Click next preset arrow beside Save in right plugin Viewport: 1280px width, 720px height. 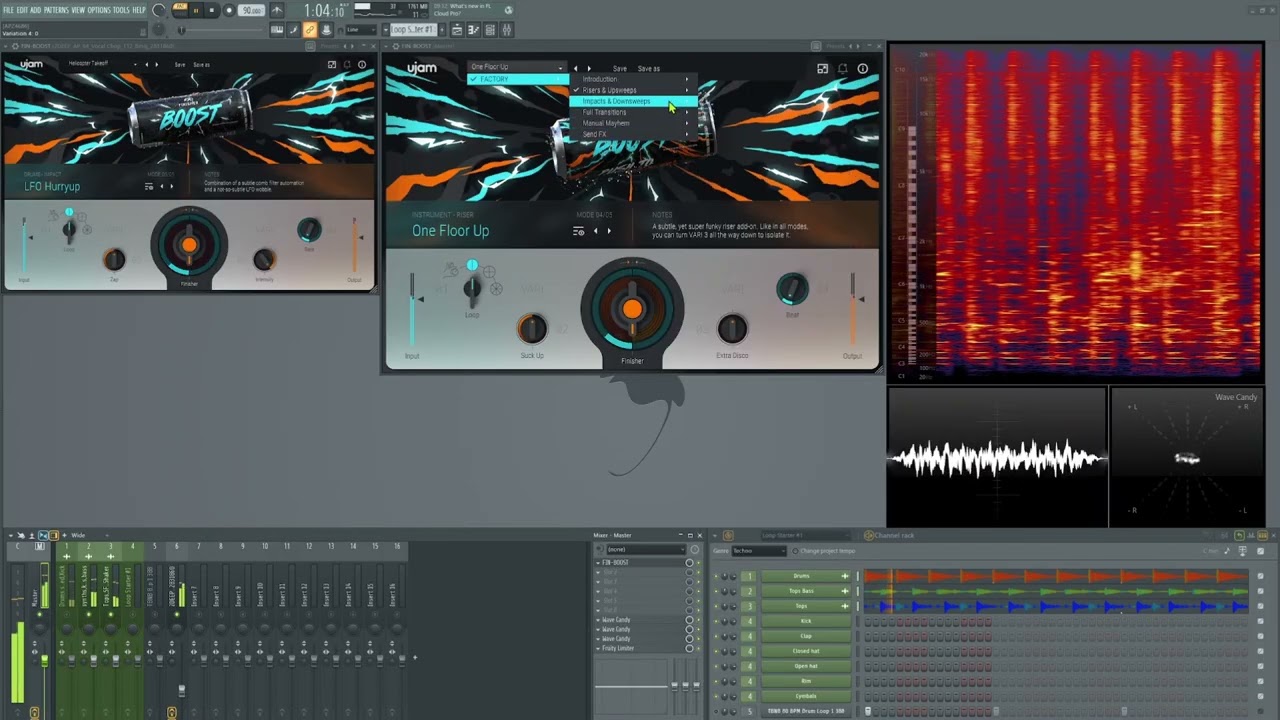(587, 68)
